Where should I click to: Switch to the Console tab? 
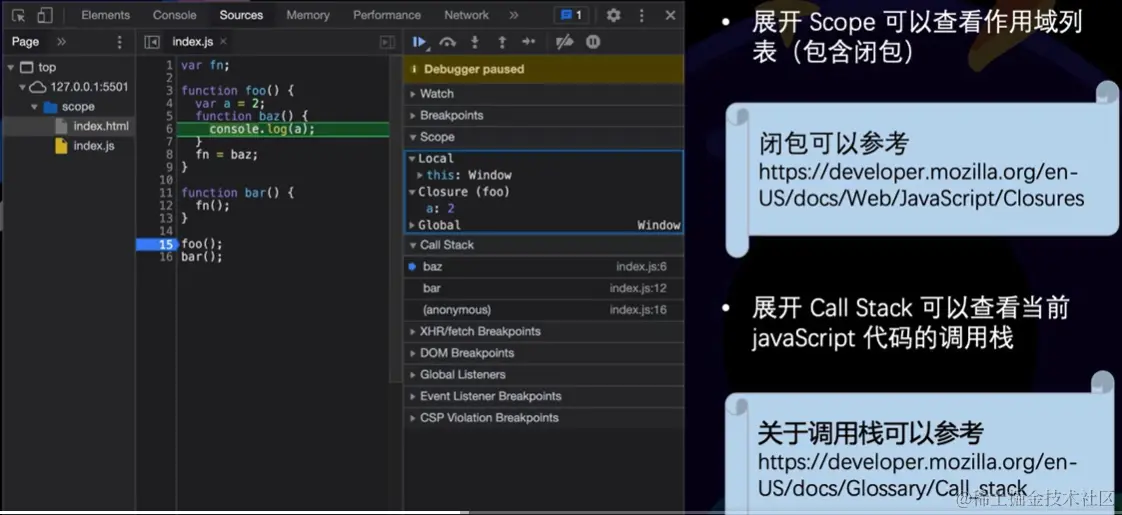click(x=175, y=15)
